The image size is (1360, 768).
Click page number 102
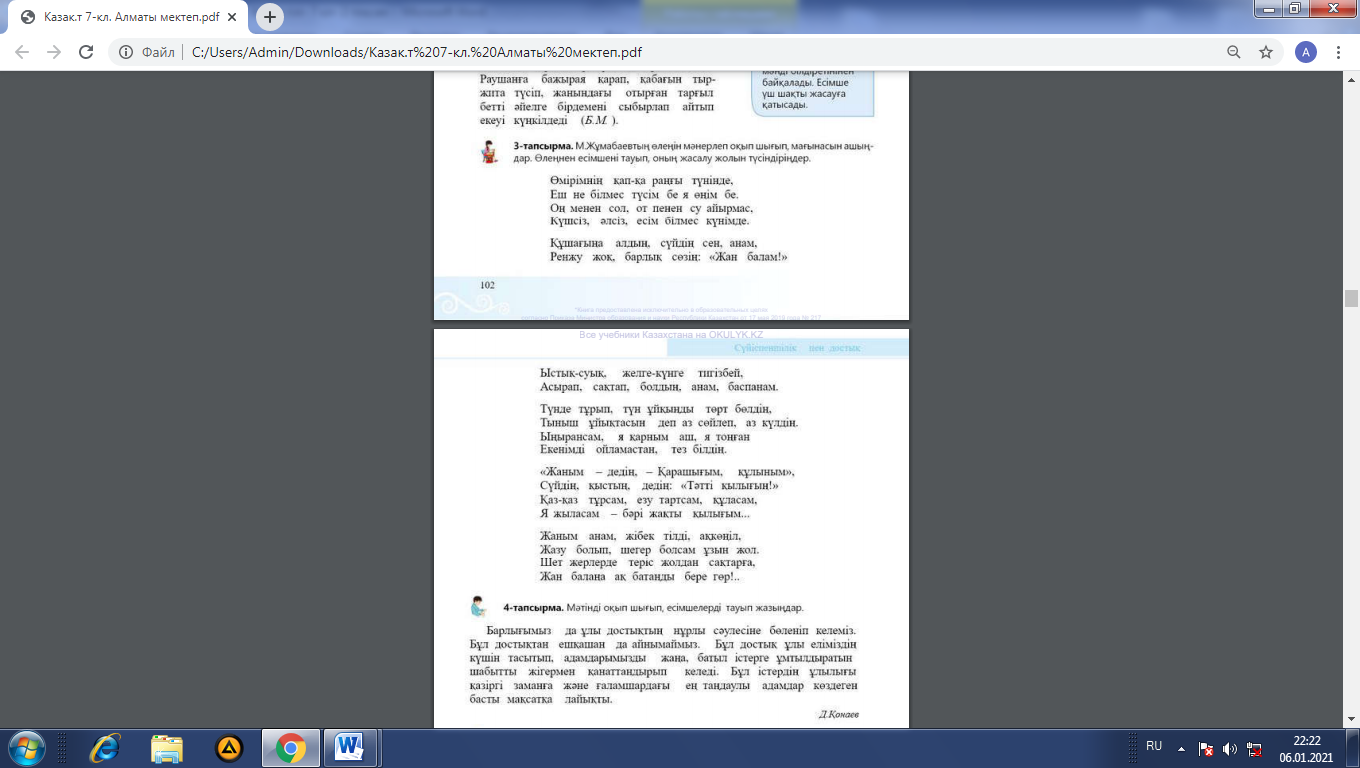pyautogui.click(x=488, y=285)
